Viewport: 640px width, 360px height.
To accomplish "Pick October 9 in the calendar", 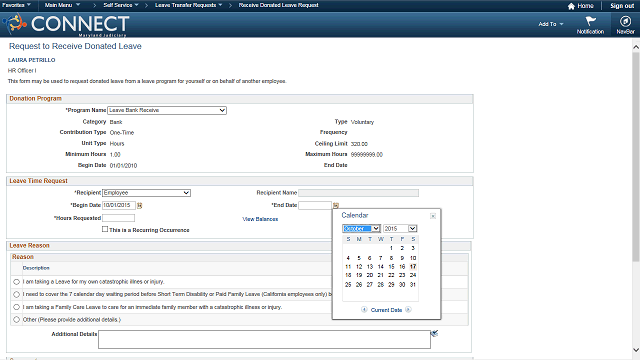I will (402, 258).
